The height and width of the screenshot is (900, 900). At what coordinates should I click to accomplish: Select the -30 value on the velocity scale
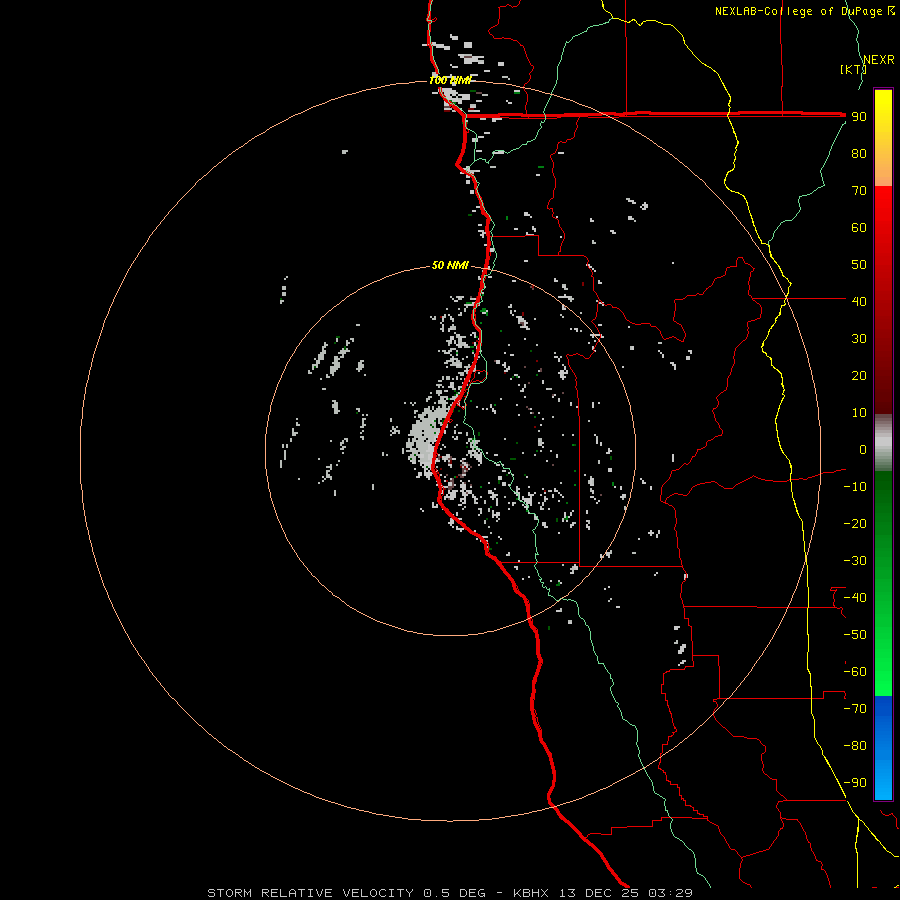(x=855, y=561)
